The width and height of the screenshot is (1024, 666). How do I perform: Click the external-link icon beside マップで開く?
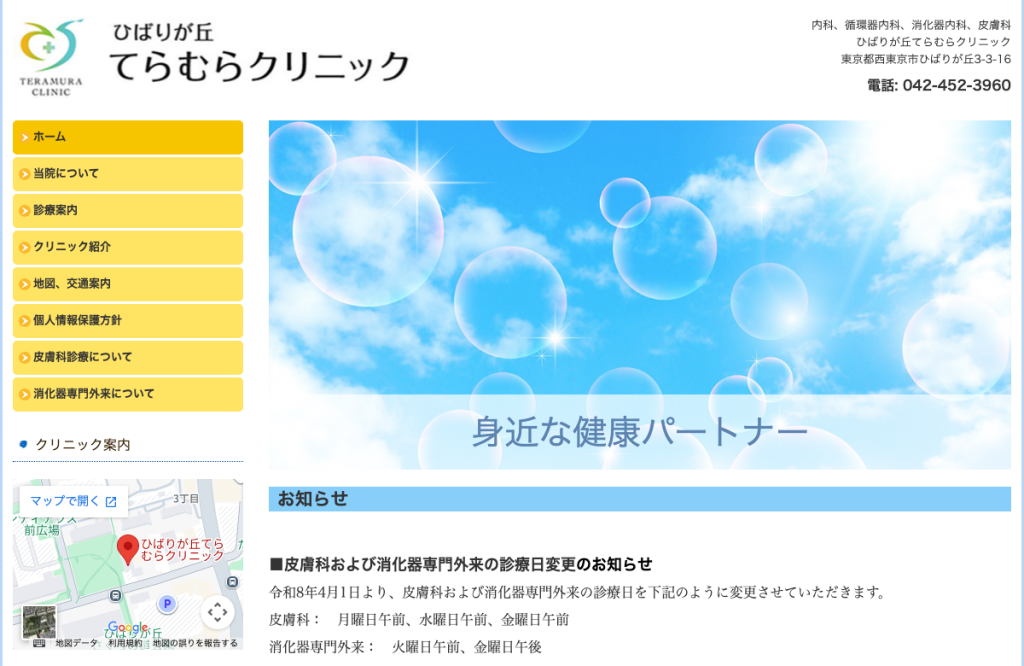point(111,501)
